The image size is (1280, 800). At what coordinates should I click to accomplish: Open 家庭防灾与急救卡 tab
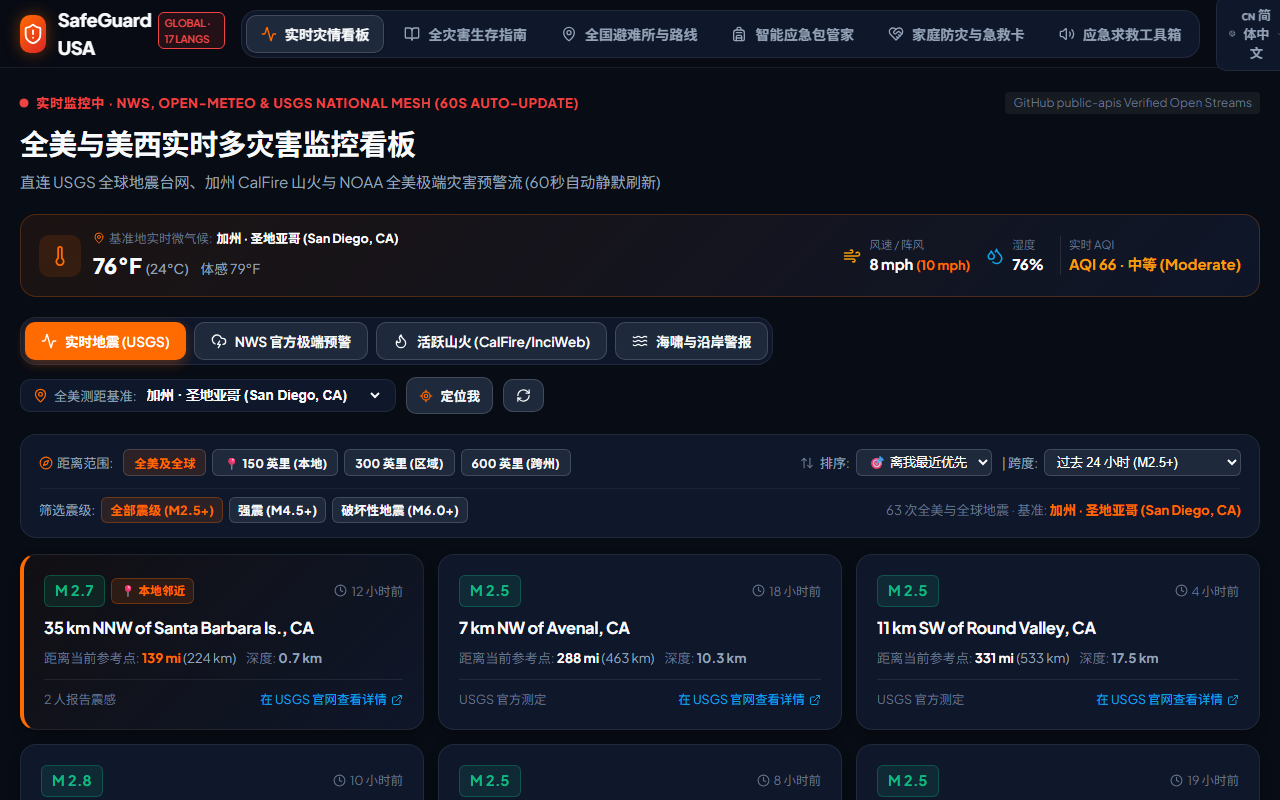click(956, 34)
